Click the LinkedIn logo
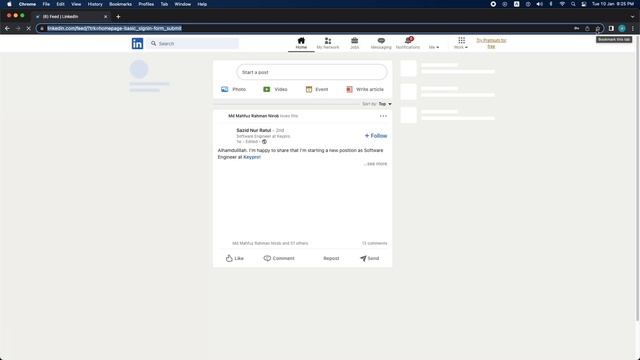 (x=137, y=43)
